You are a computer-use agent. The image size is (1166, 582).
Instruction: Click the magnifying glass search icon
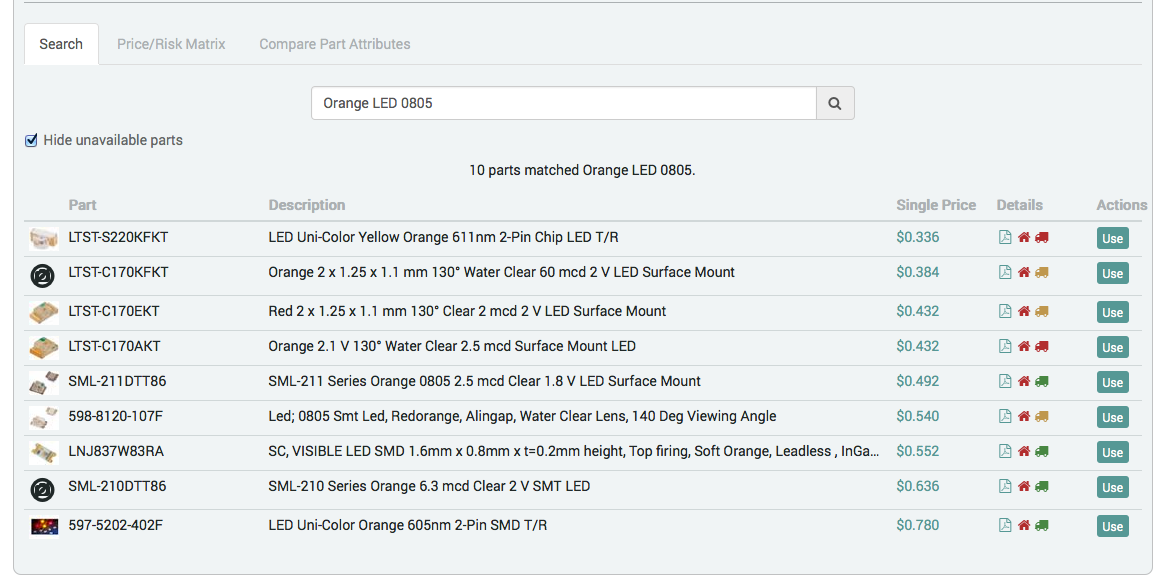click(835, 102)
